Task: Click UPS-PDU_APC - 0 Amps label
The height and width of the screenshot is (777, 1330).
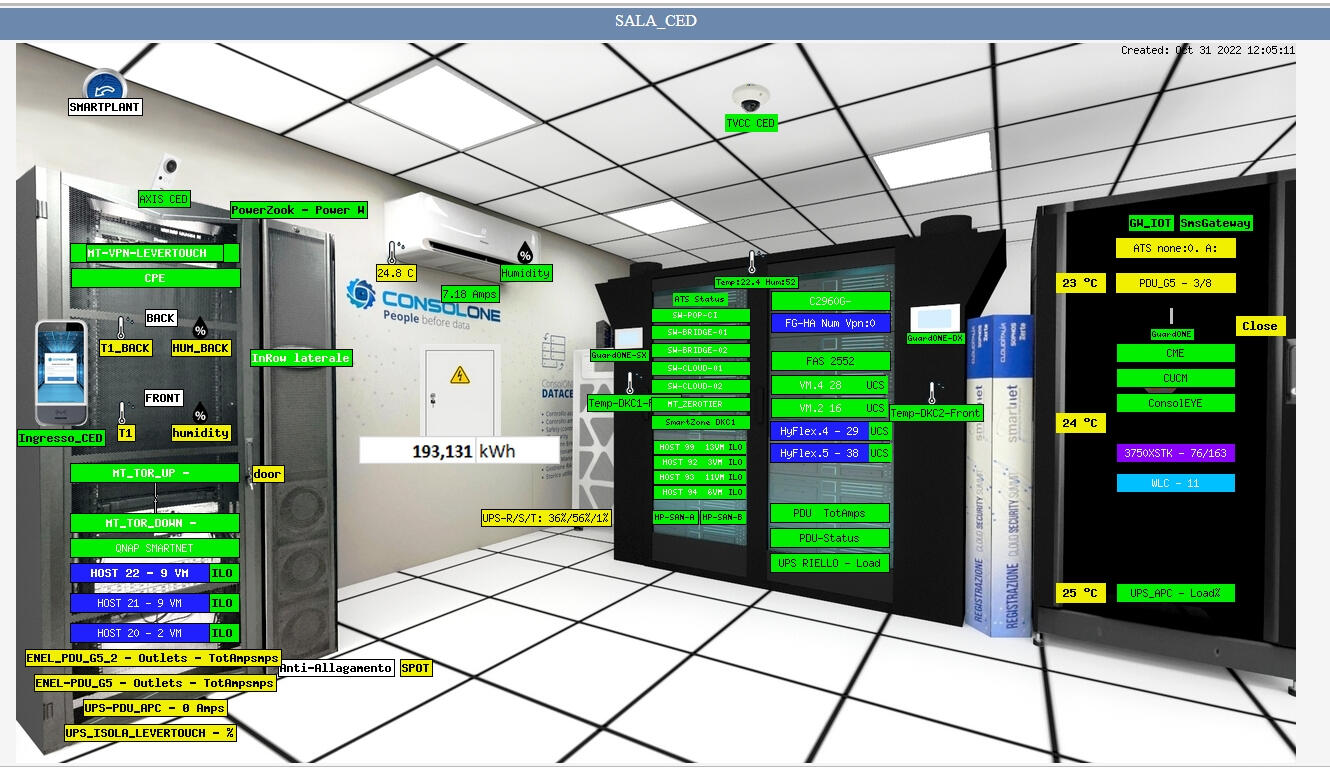Action: pyautogui.click(x=155, y=708)
